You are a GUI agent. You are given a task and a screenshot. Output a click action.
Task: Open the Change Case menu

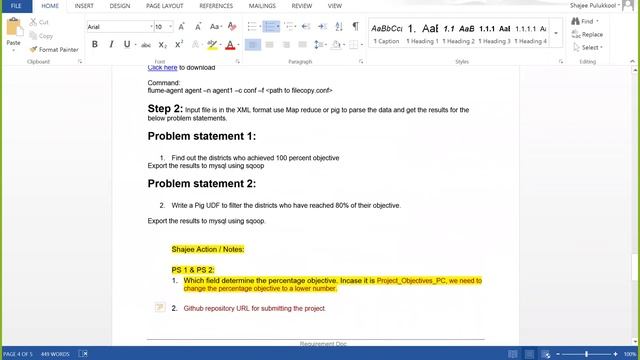[x=215, y=27]
